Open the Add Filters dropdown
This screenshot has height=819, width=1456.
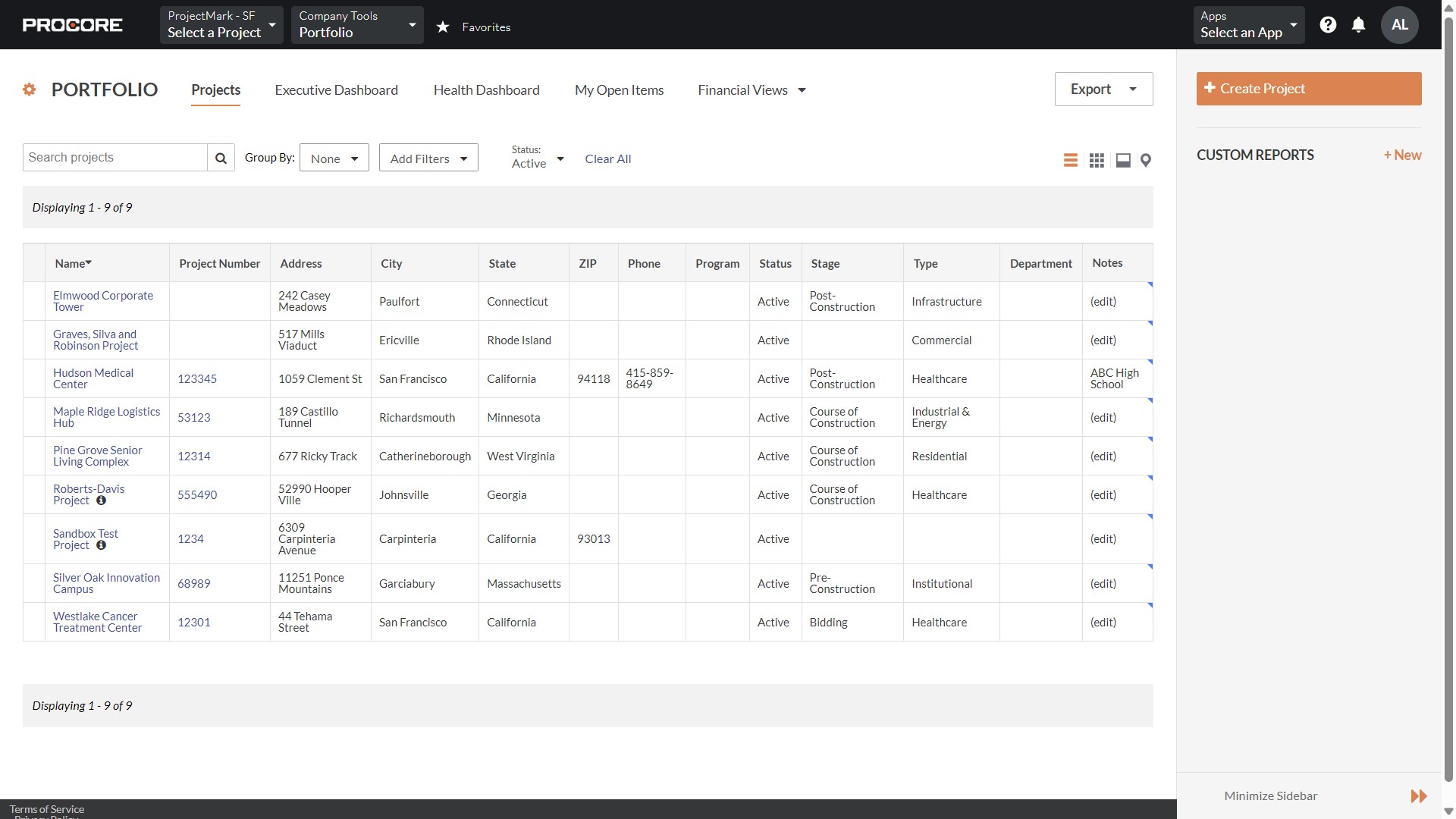428,158
